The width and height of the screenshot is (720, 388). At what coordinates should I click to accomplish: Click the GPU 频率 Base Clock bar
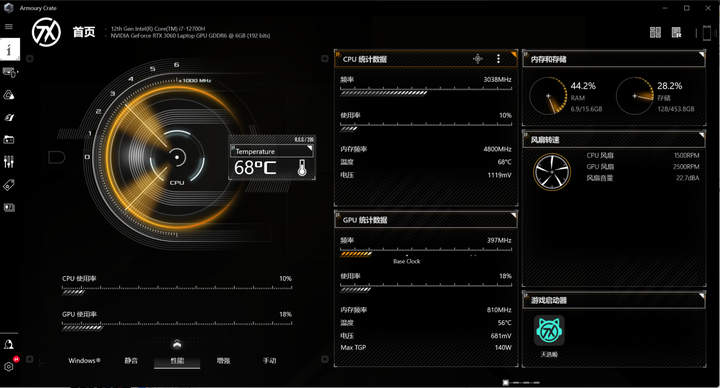426,252
